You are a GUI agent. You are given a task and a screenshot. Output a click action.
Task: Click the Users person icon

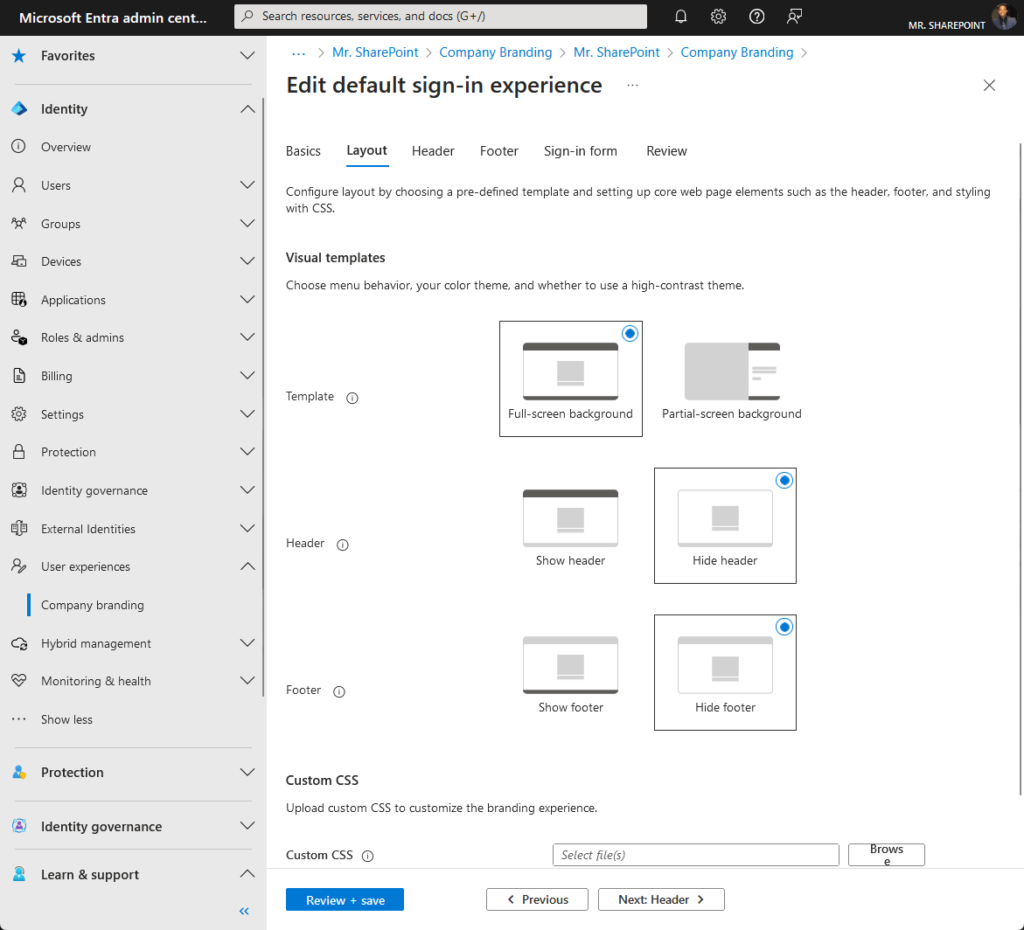tap(19, 185)
